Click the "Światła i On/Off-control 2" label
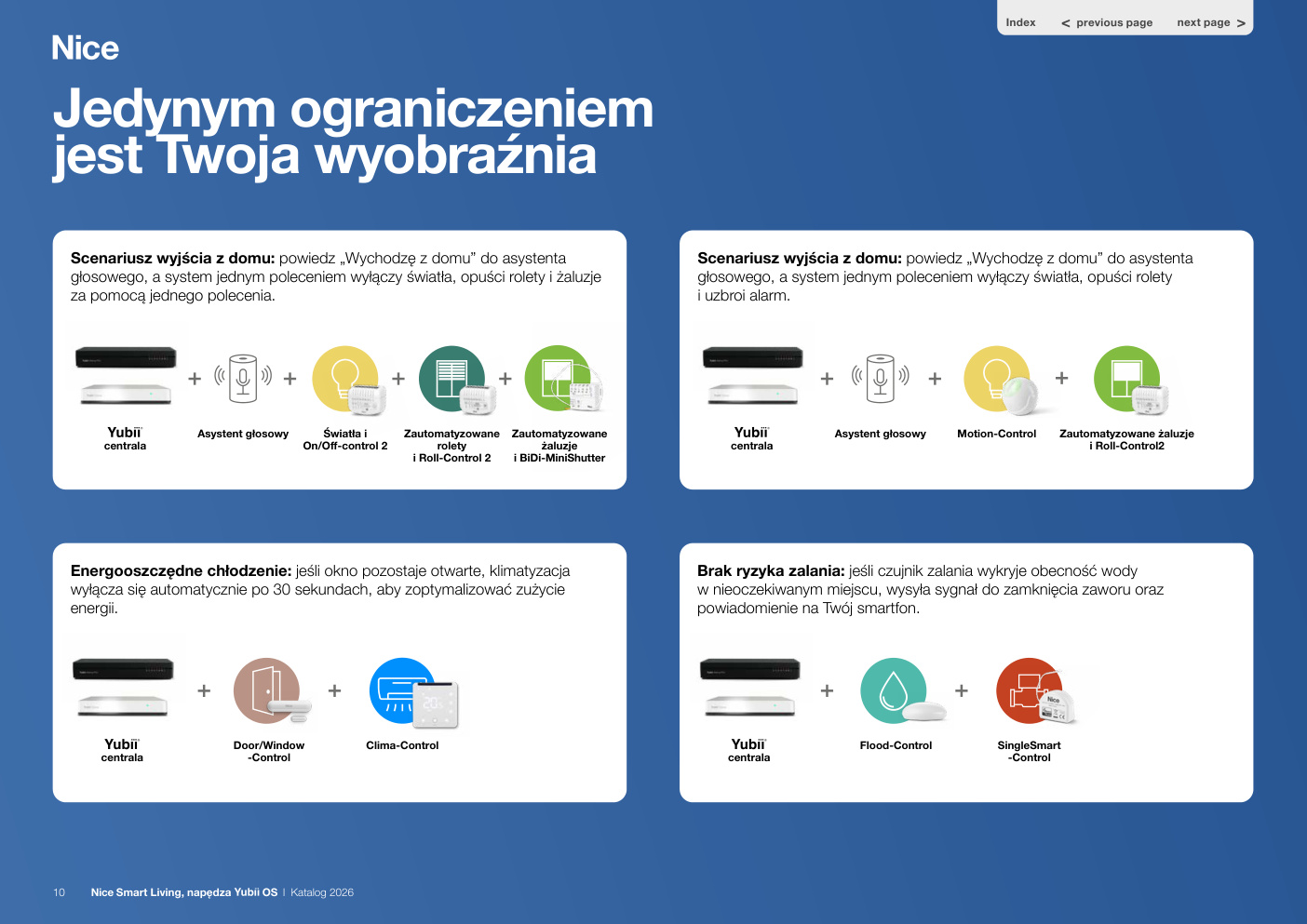 click(x=345, y=439)
